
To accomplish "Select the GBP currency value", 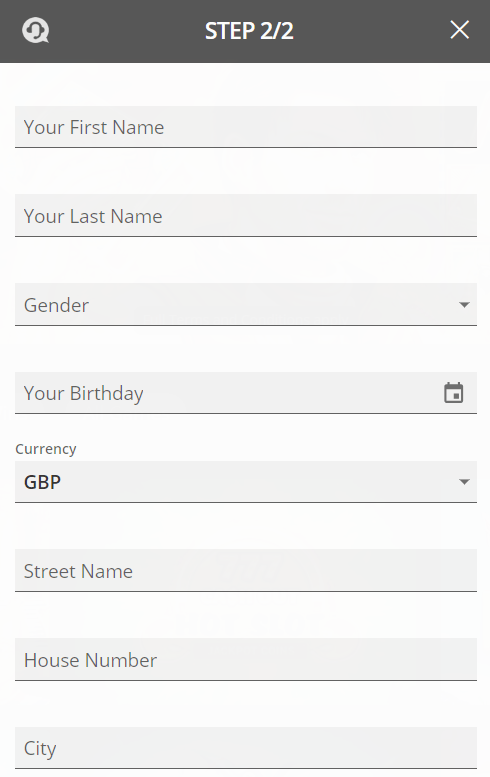I will 43,482.
